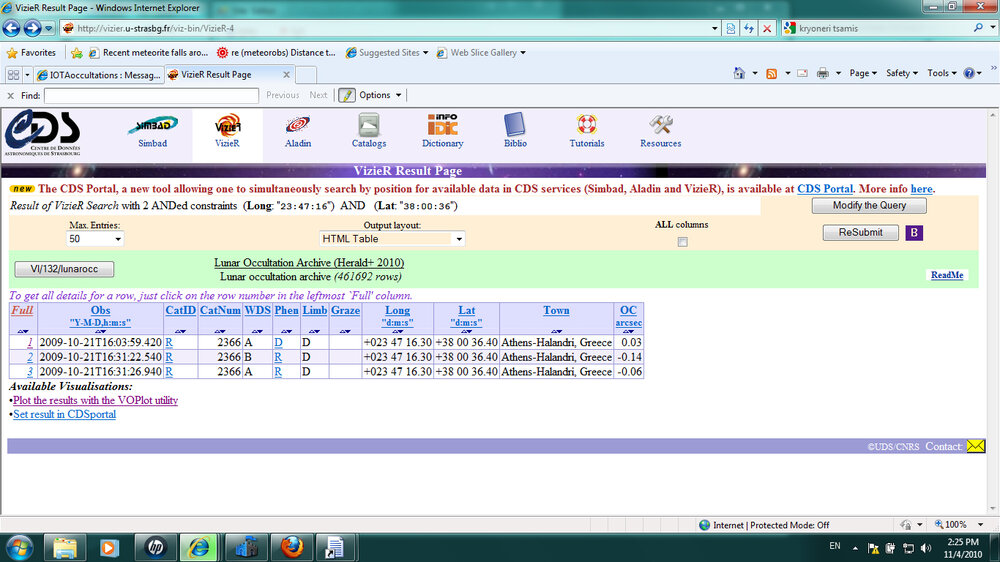Click the Contact envelope icon
The height and width of the screenshot is (562, 1000).
975,446
